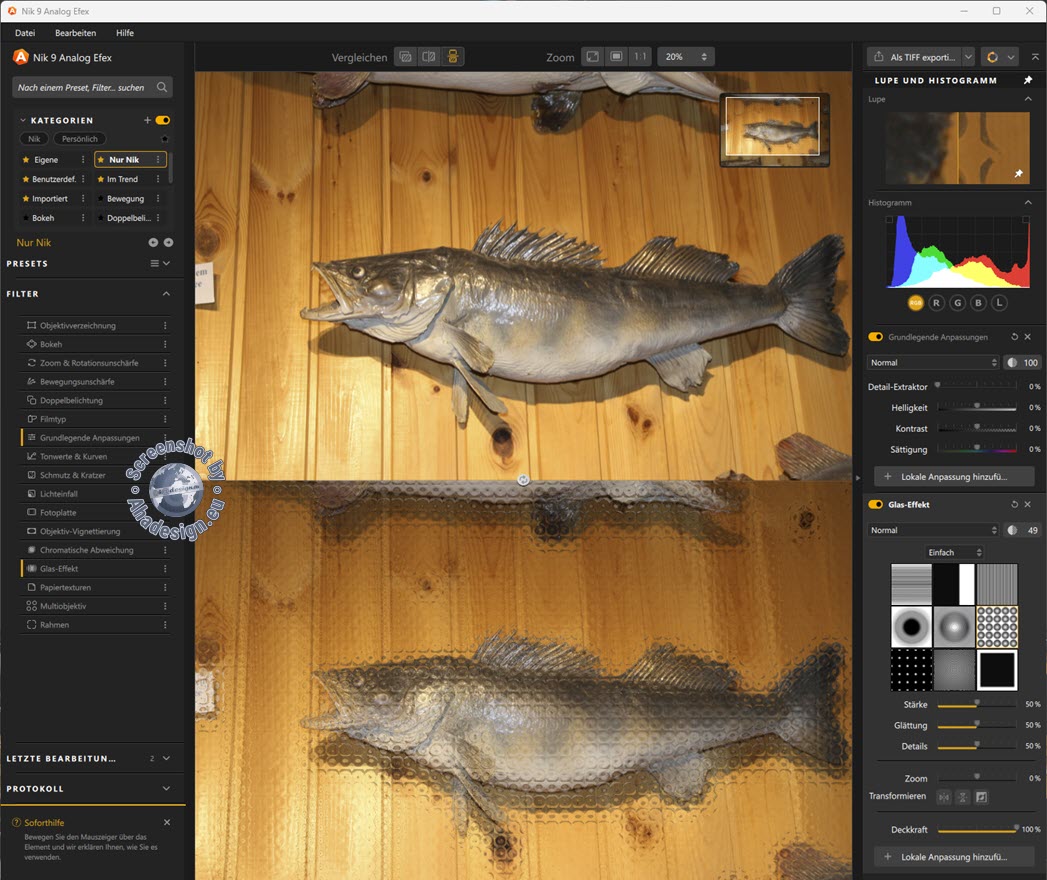Open the Datei menu
This screenshot has width=1047, height=880.
(x=25, y=33)
